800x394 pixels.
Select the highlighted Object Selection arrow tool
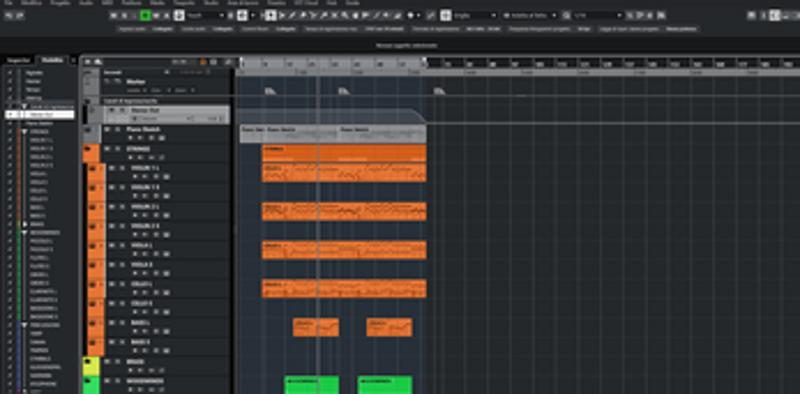[x=270, y=16]
